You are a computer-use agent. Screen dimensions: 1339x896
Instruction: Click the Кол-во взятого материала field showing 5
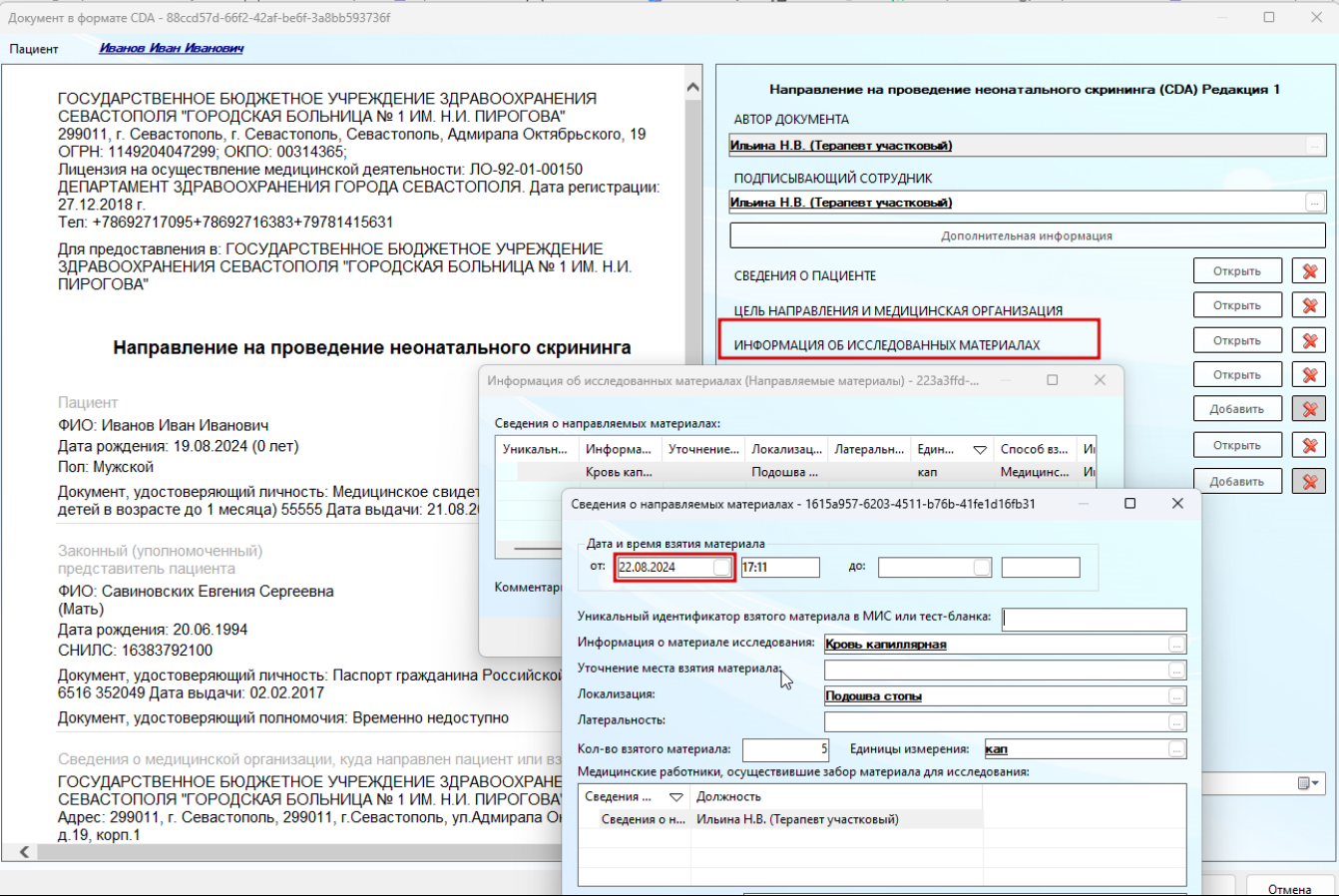(x=786, y=749)
